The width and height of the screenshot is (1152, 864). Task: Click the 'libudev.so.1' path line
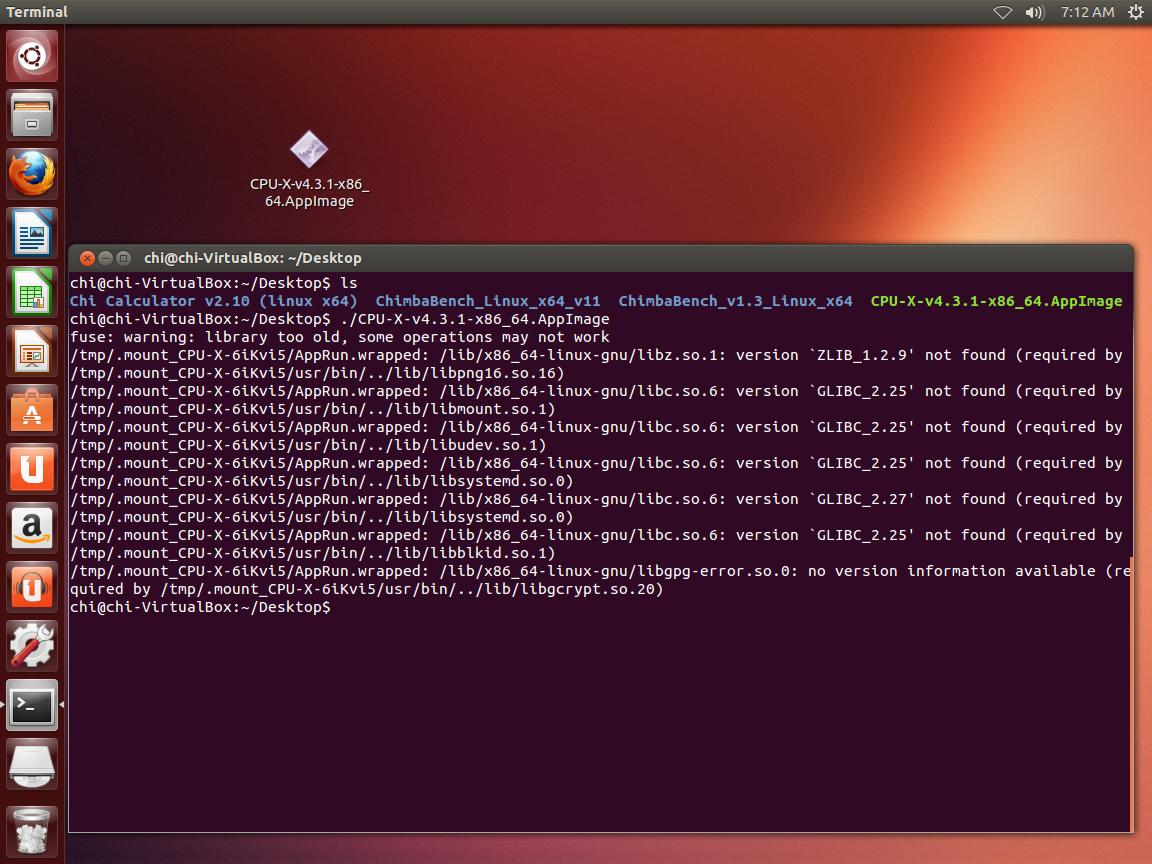pos(308,445)
